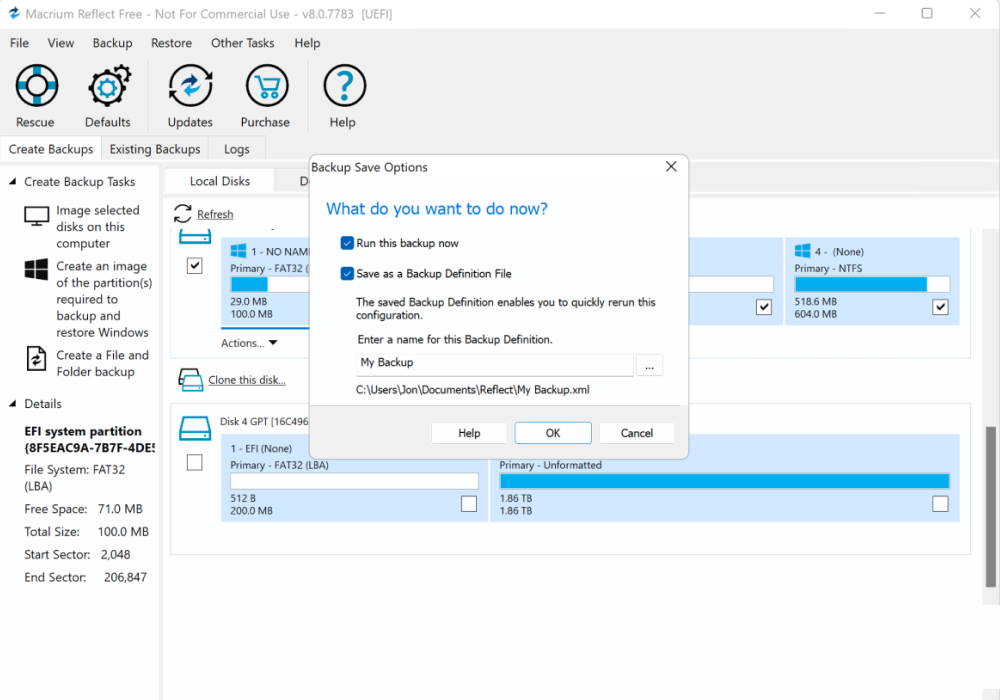
Task: Collapse the Create Backup Tasks section
Action: tap(10, 181)
